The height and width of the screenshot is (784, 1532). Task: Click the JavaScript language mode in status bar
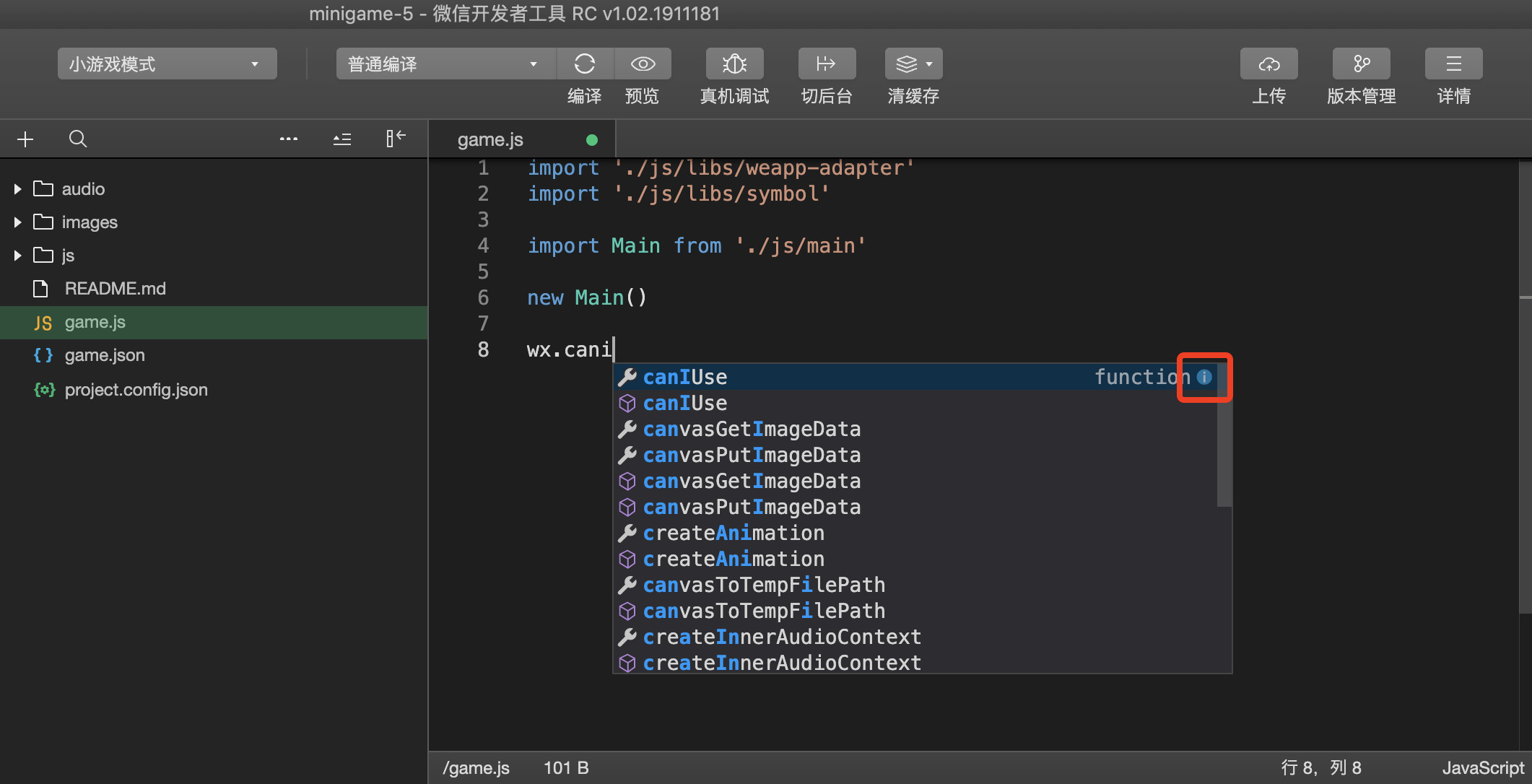[x=1483, y=767]
